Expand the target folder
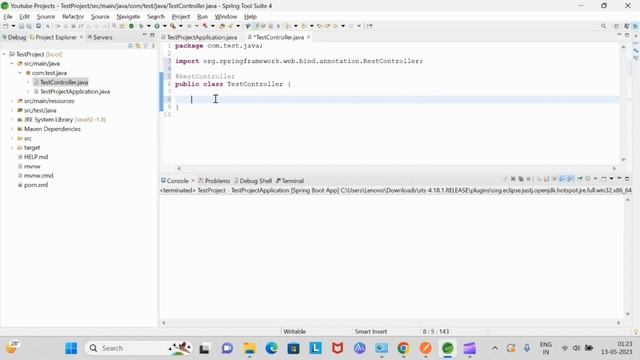Image resolution: width=640 pixels, height=360 pixels. point(12,147)
